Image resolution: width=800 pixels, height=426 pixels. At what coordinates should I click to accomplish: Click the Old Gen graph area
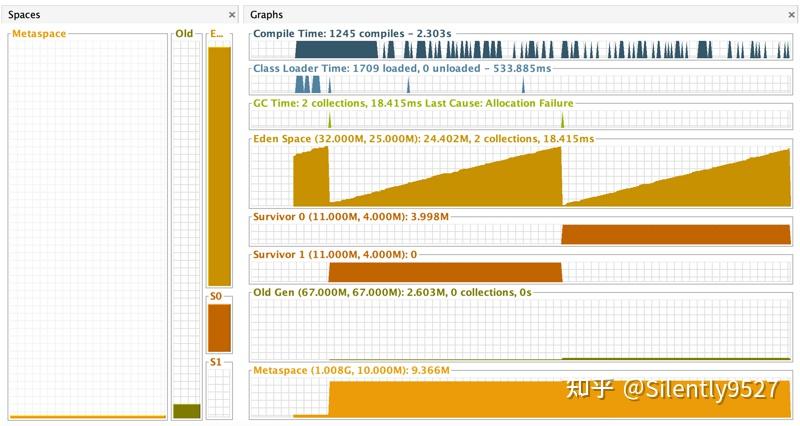pos(520,330)
